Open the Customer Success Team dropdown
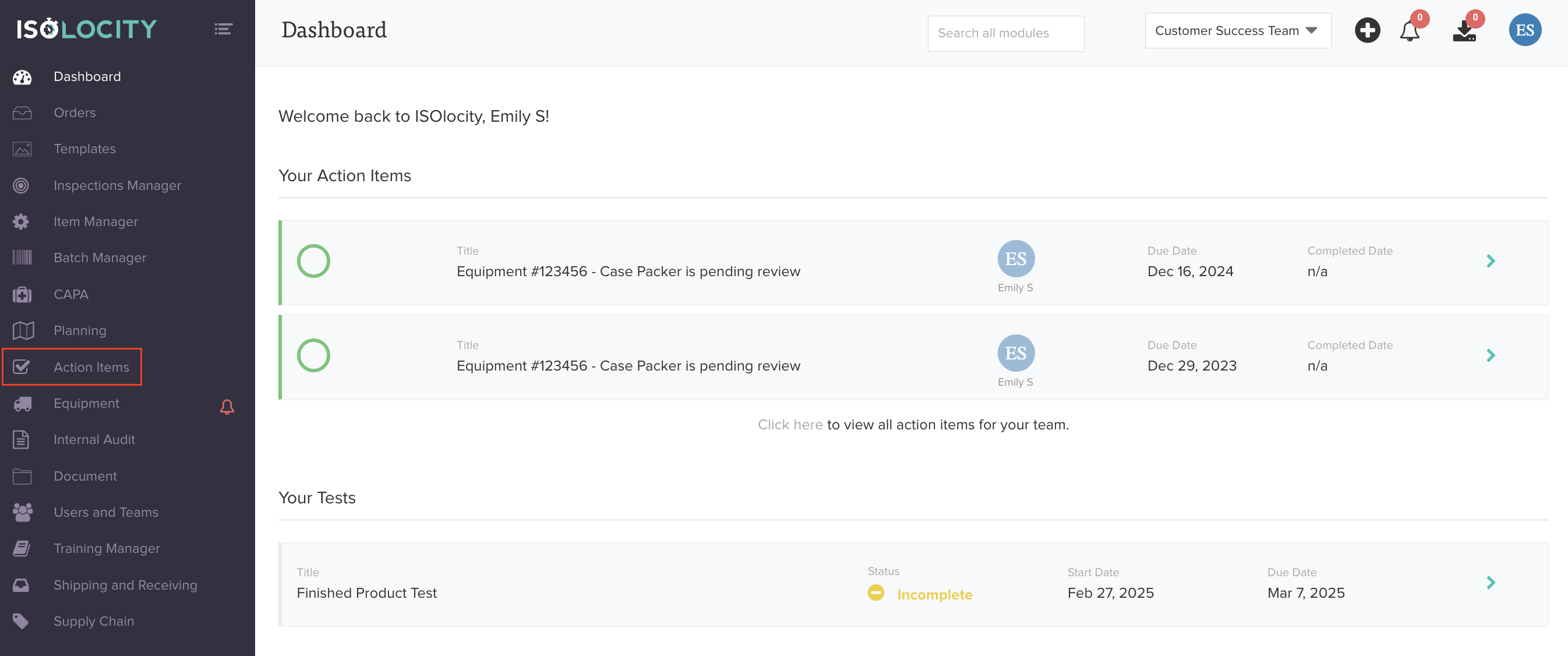 click(1237, 31)
